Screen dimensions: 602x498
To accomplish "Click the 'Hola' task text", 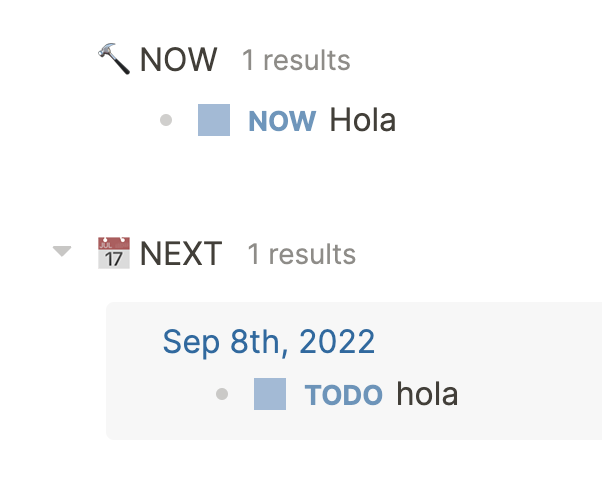I will [363, 120].
